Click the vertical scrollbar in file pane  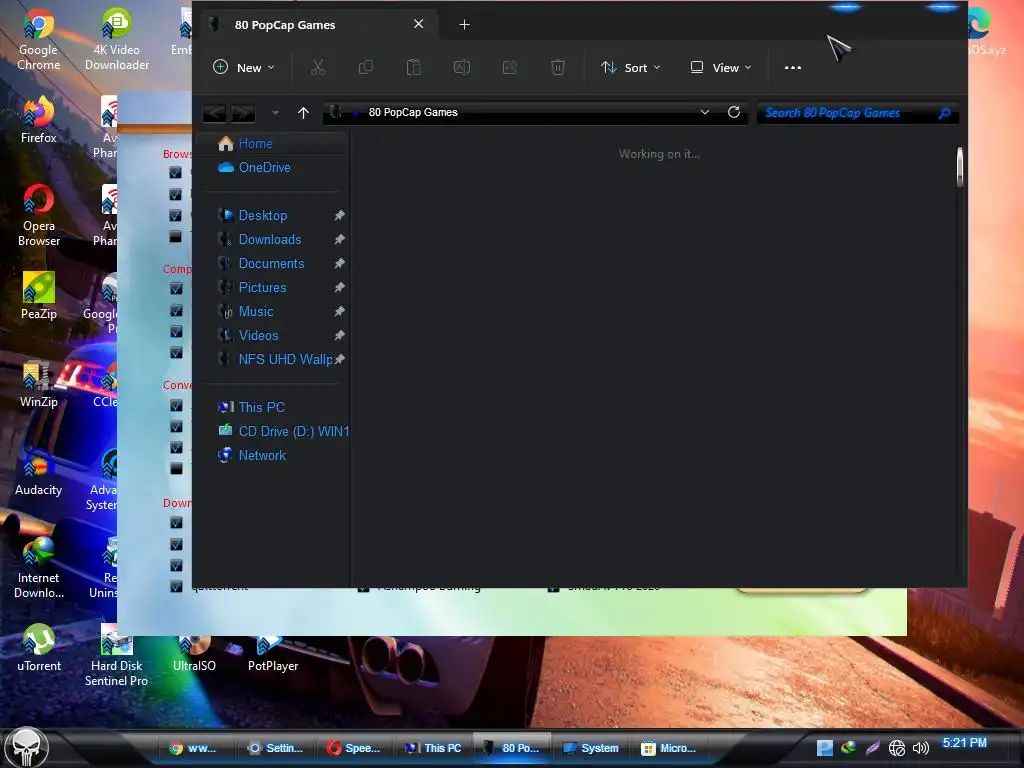coord(960,167)
